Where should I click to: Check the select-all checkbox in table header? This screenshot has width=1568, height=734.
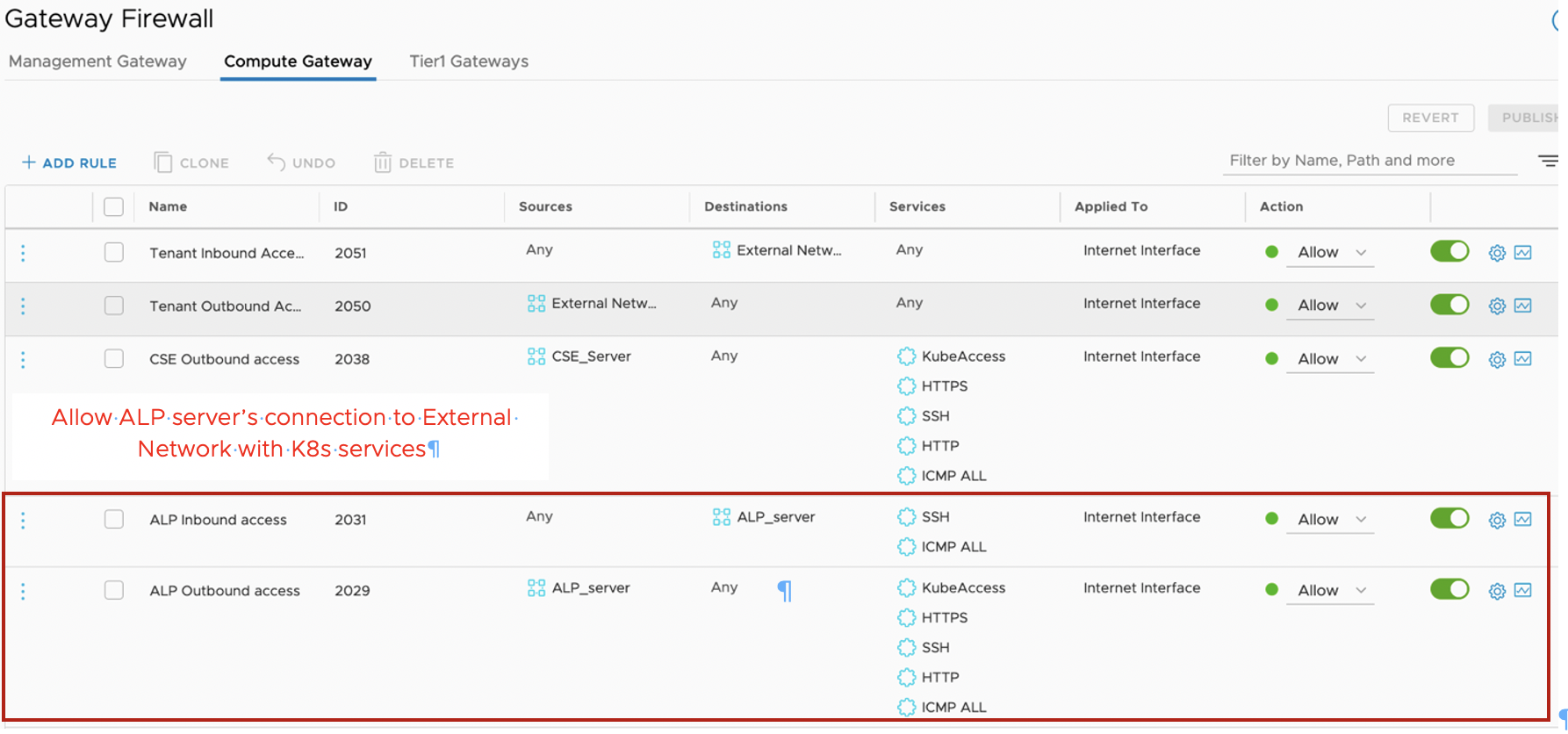pyautogui.click(x=113, y=207)
